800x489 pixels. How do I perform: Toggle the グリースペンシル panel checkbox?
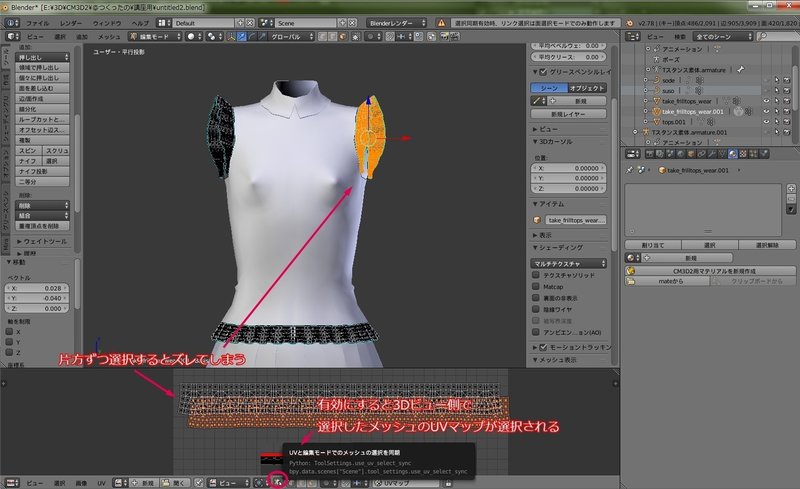(x=543, y=72)
